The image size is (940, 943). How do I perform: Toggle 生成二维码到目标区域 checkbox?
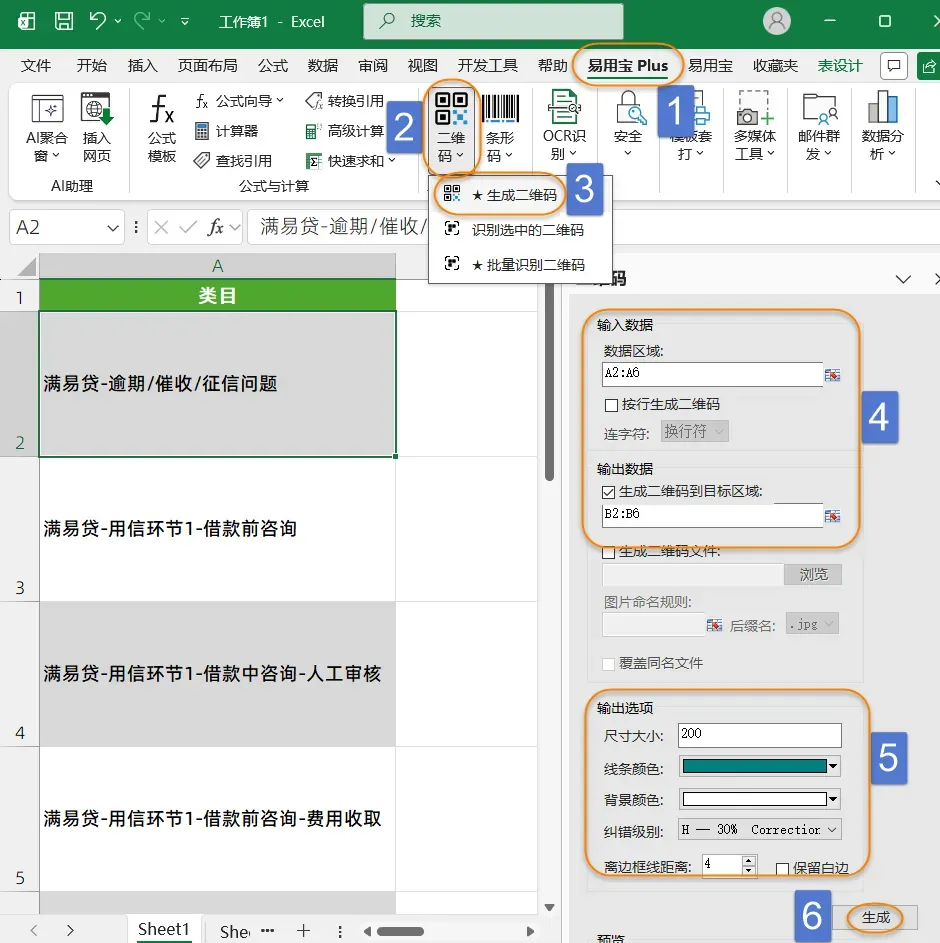tap(609, 493)
